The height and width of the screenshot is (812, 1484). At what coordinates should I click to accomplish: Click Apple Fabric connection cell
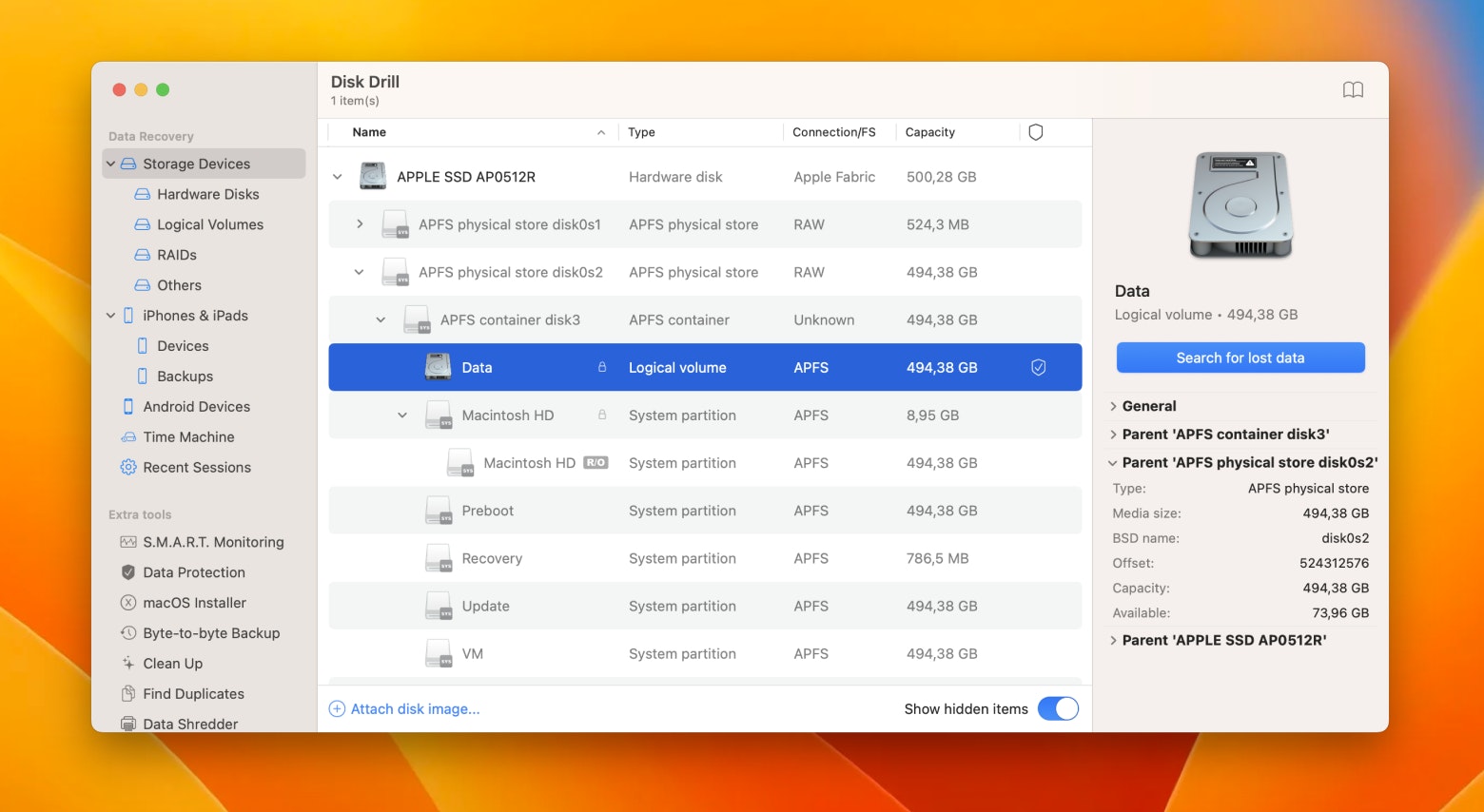[834, 177]
